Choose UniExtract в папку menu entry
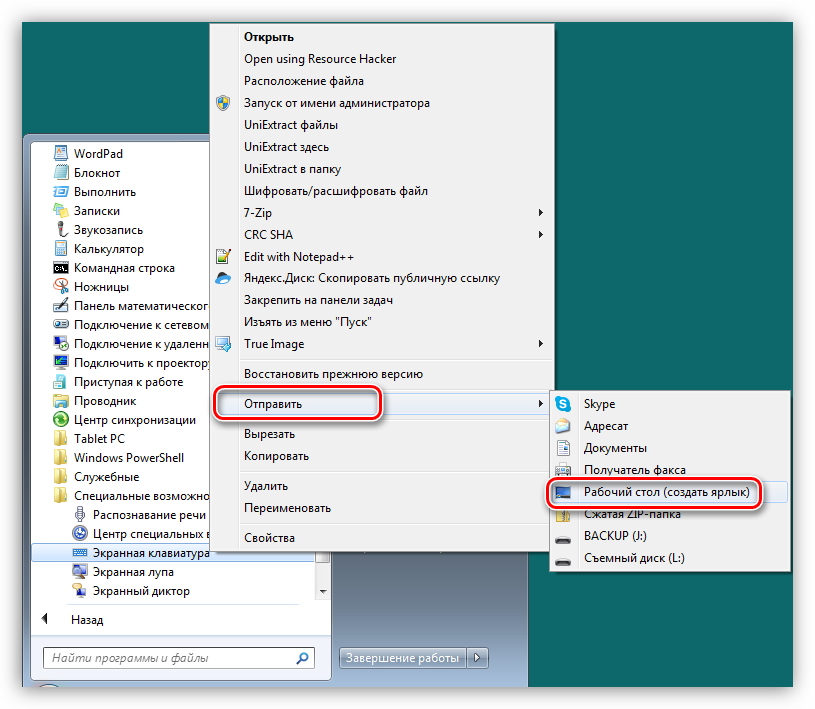The height and width of the screenshot is (709, 815). [x=292, y=169]
